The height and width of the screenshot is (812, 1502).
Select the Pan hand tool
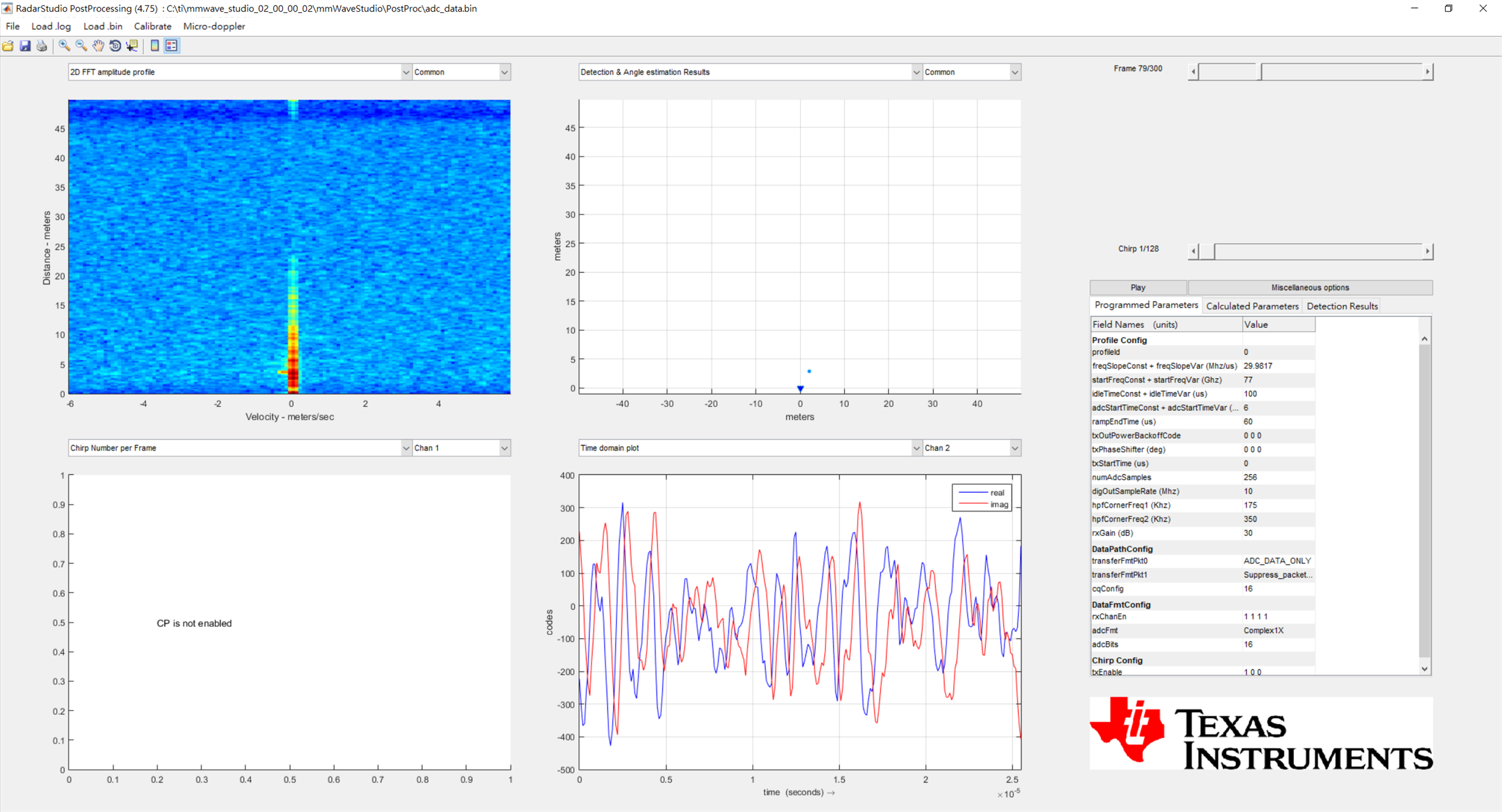coord(98,46)
